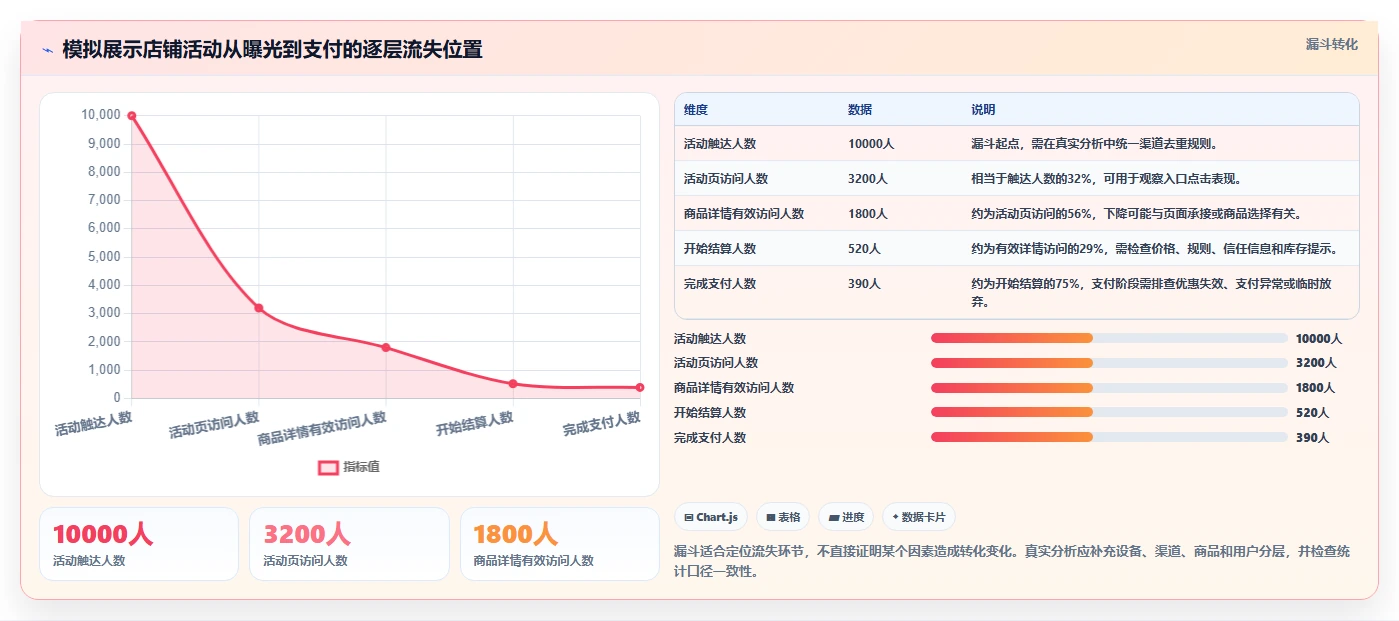
Task: Click the chart data point for 活动触达人数
Action: pos(132,116)
